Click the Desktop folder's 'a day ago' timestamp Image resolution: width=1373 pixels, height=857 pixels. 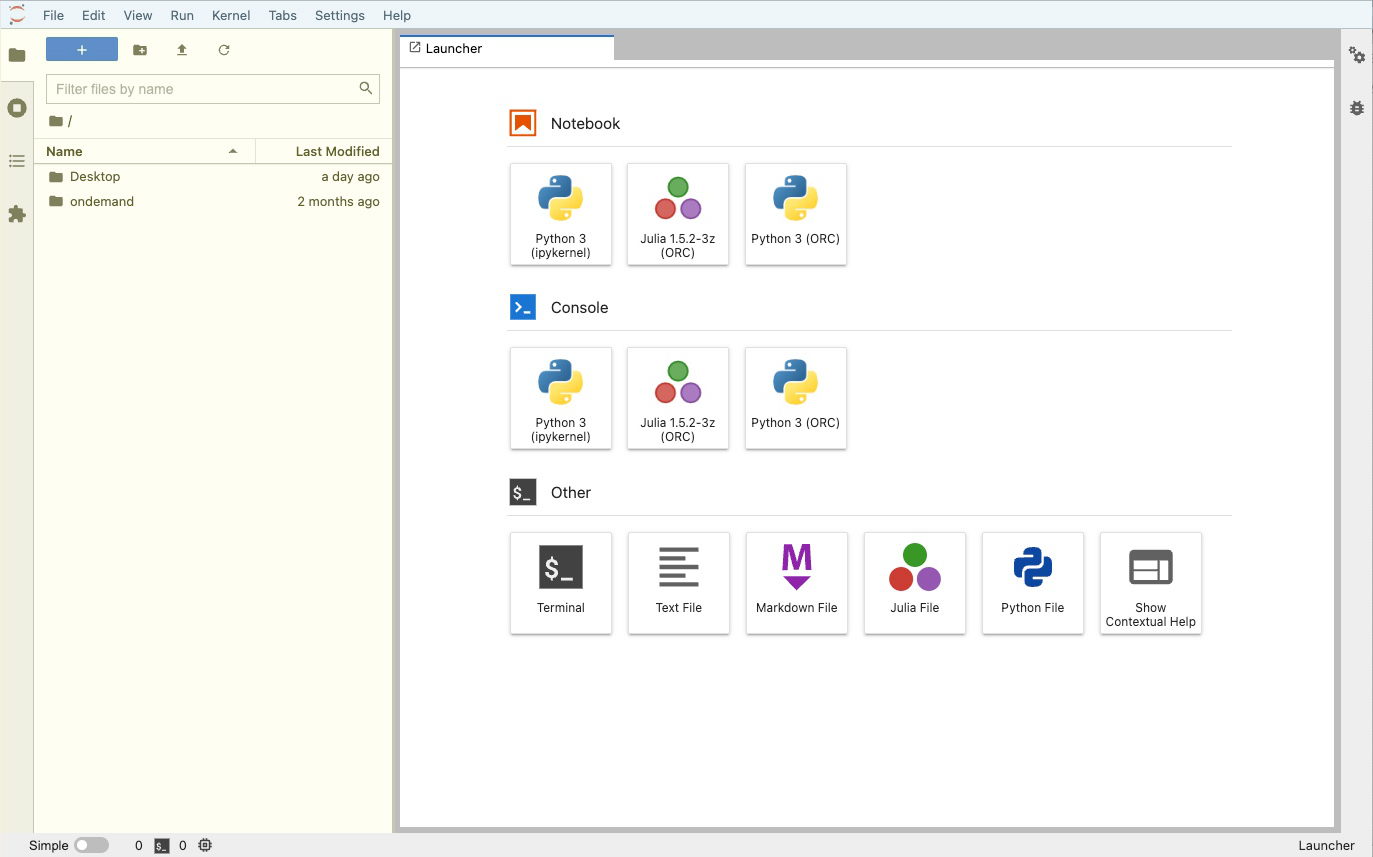(350, 176)
